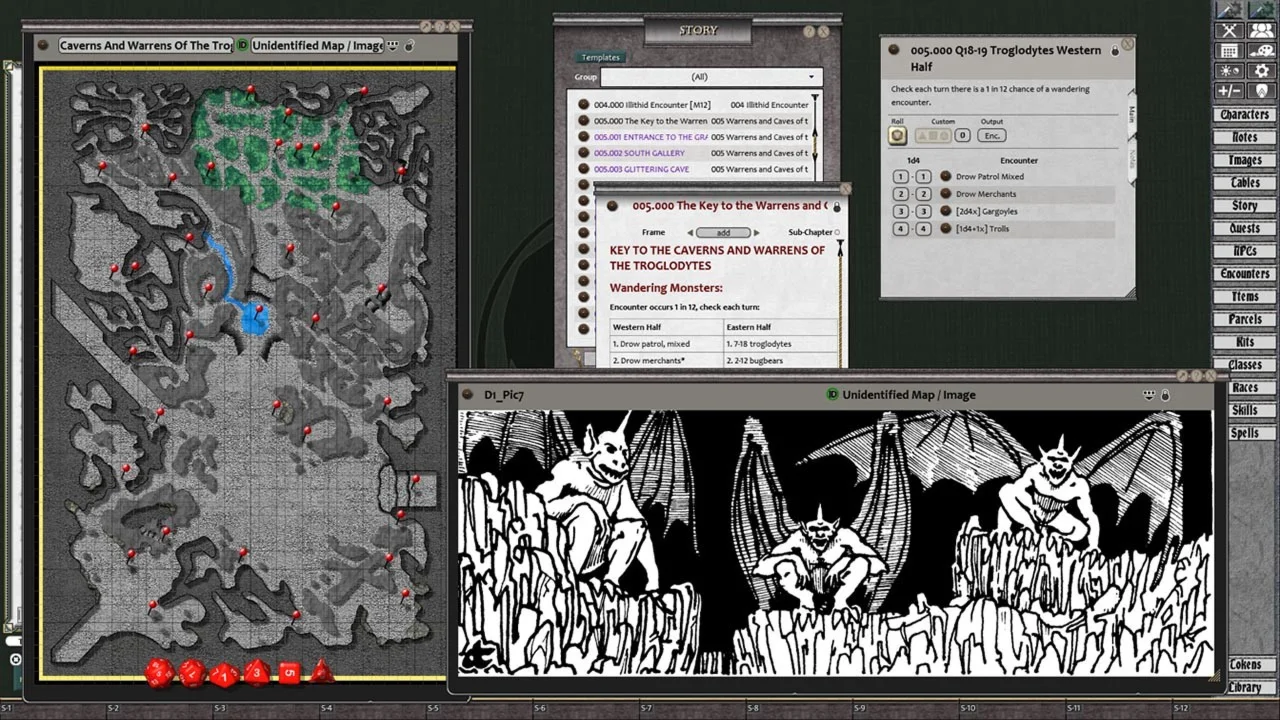
Task: Open the Modifiers plus/minus icon
Action: [1229, 91]
